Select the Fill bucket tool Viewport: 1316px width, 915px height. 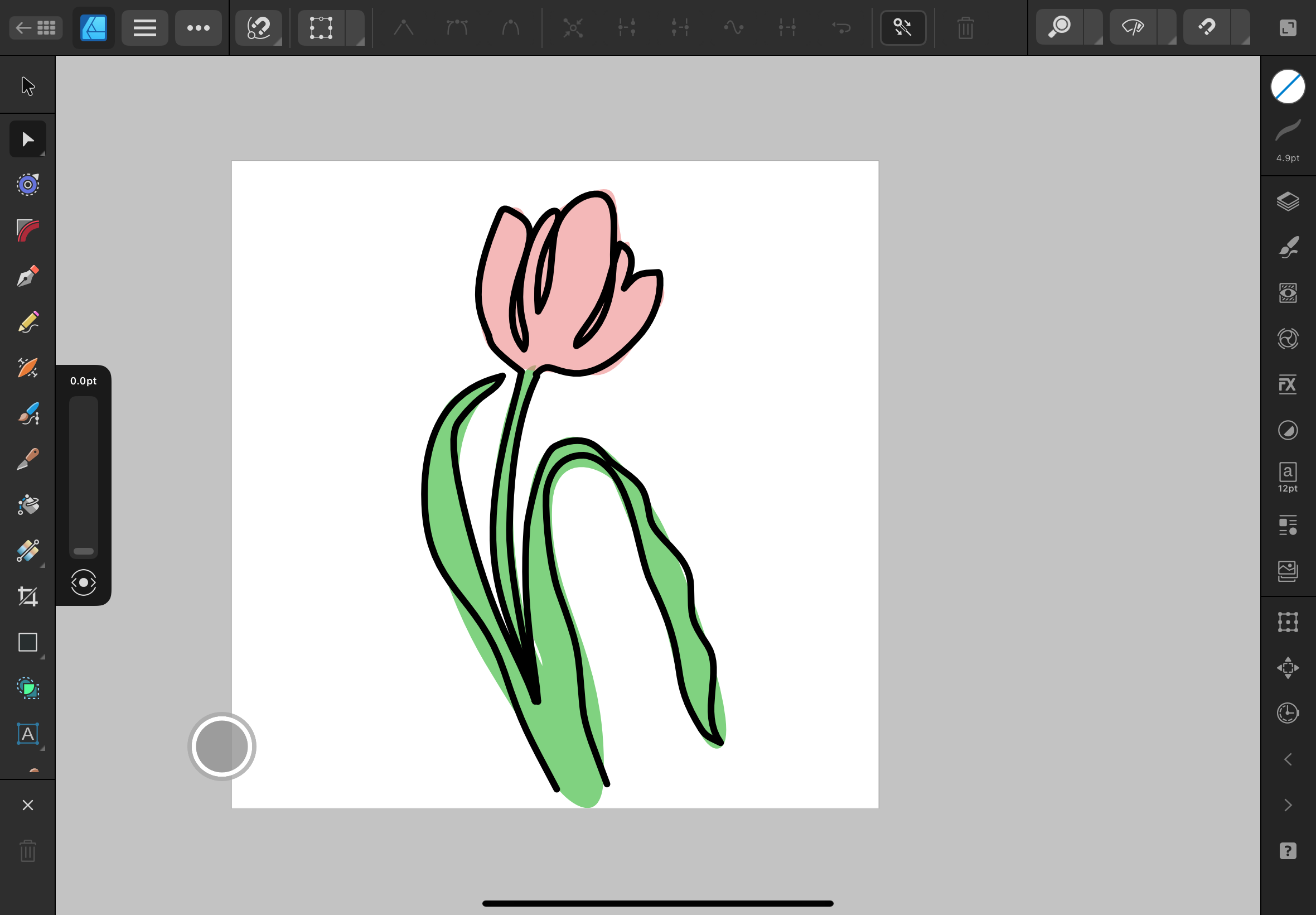(27, 505)
